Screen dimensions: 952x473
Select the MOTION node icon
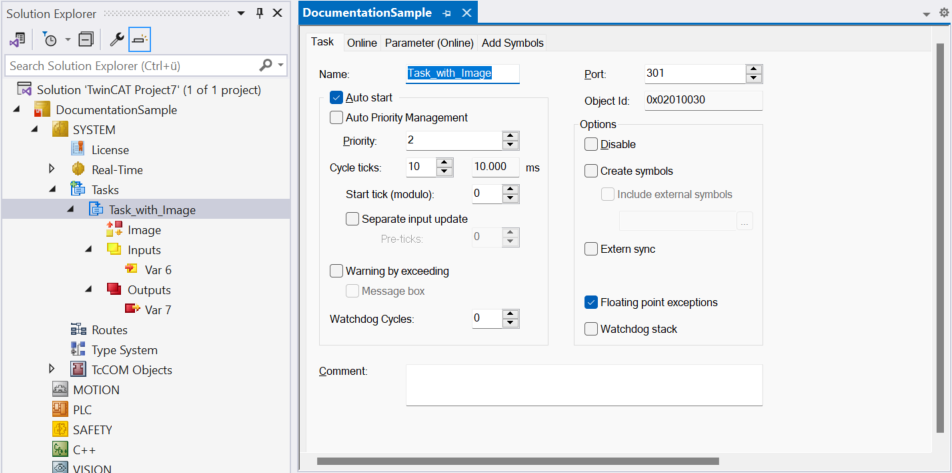pos(60,390)
